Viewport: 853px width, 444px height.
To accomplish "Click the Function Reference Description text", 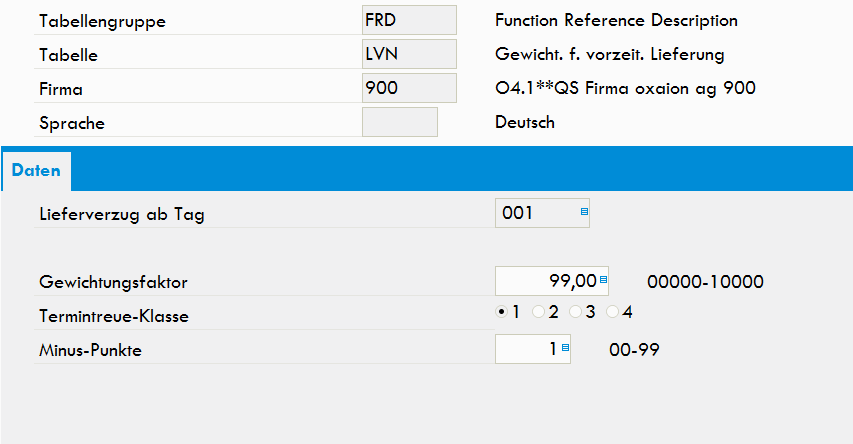I will point(616,21).
